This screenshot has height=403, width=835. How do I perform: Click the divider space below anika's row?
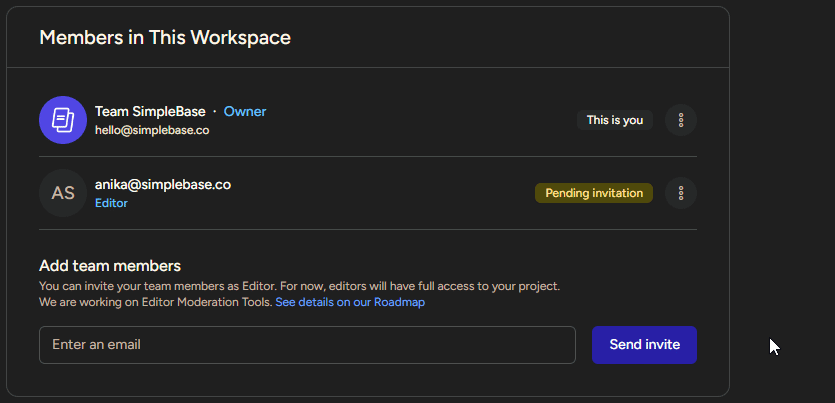[367, 229]
